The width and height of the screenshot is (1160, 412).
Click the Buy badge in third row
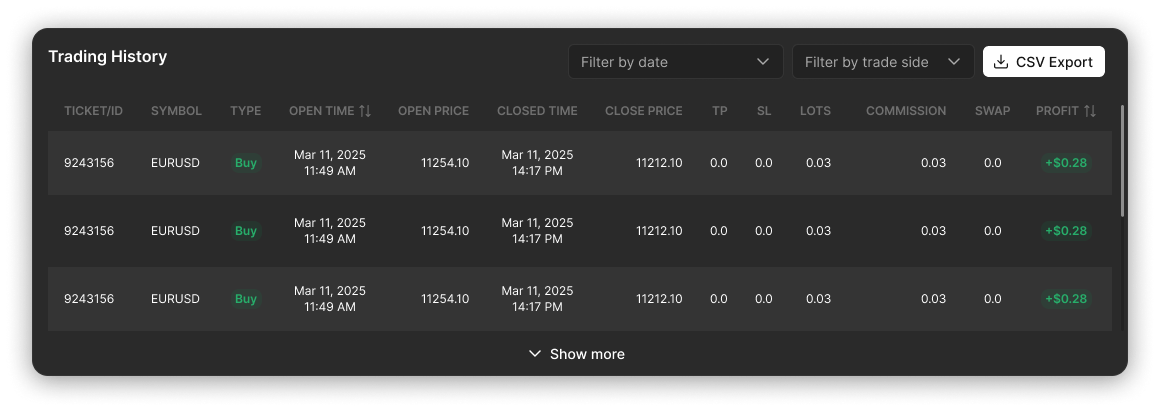(x=246, y=299)
